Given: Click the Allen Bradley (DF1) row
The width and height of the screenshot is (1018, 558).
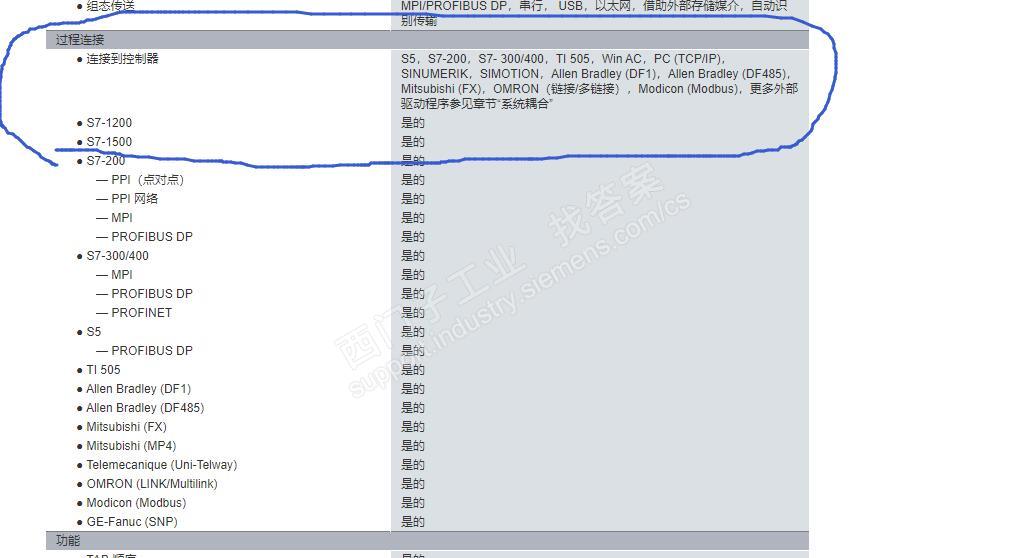Looking at the screenshot, I should 138,389.
